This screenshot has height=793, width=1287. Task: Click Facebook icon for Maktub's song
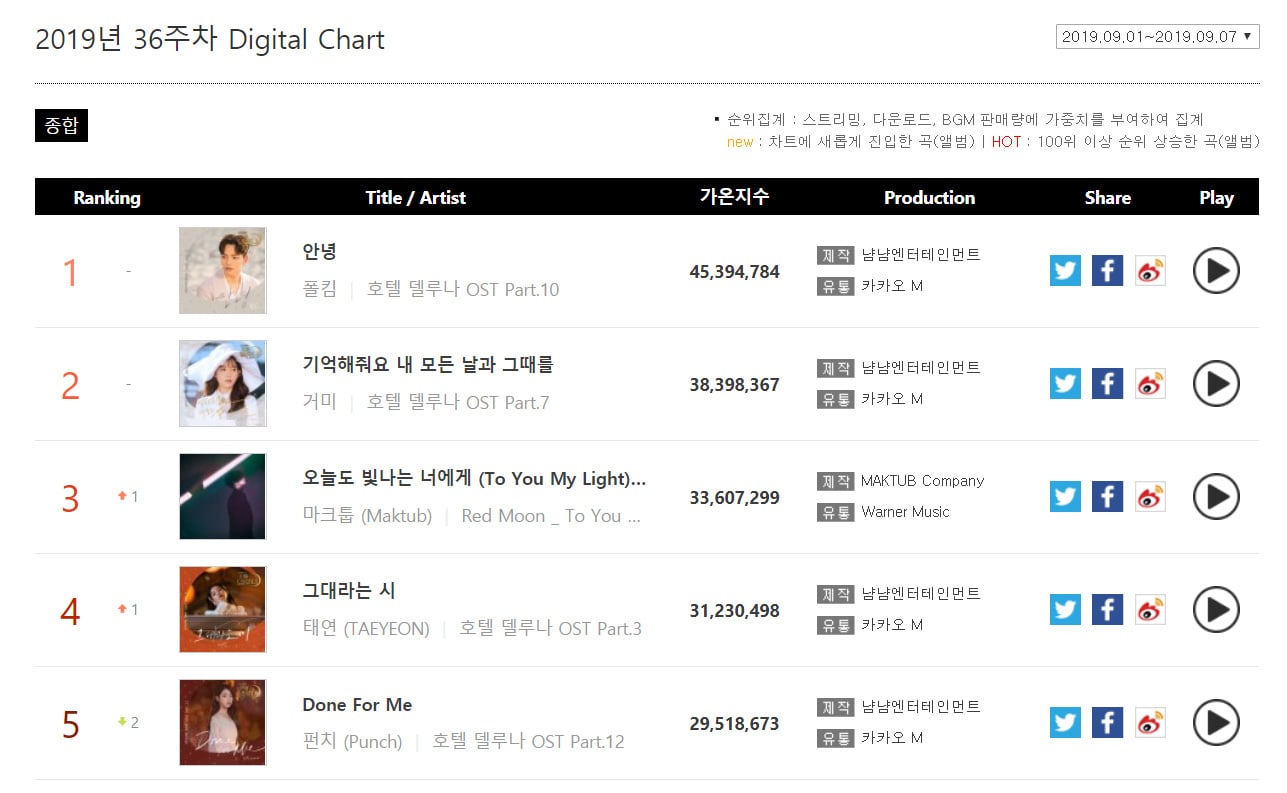point(1107,497)
